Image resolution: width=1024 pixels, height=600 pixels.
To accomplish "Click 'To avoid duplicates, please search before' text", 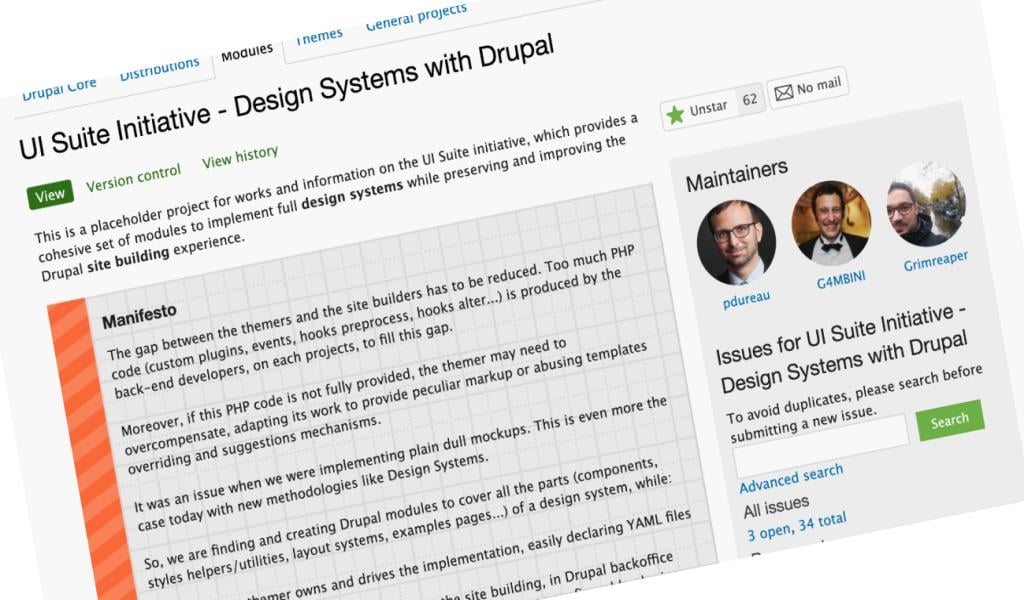I will coord(854,394).
